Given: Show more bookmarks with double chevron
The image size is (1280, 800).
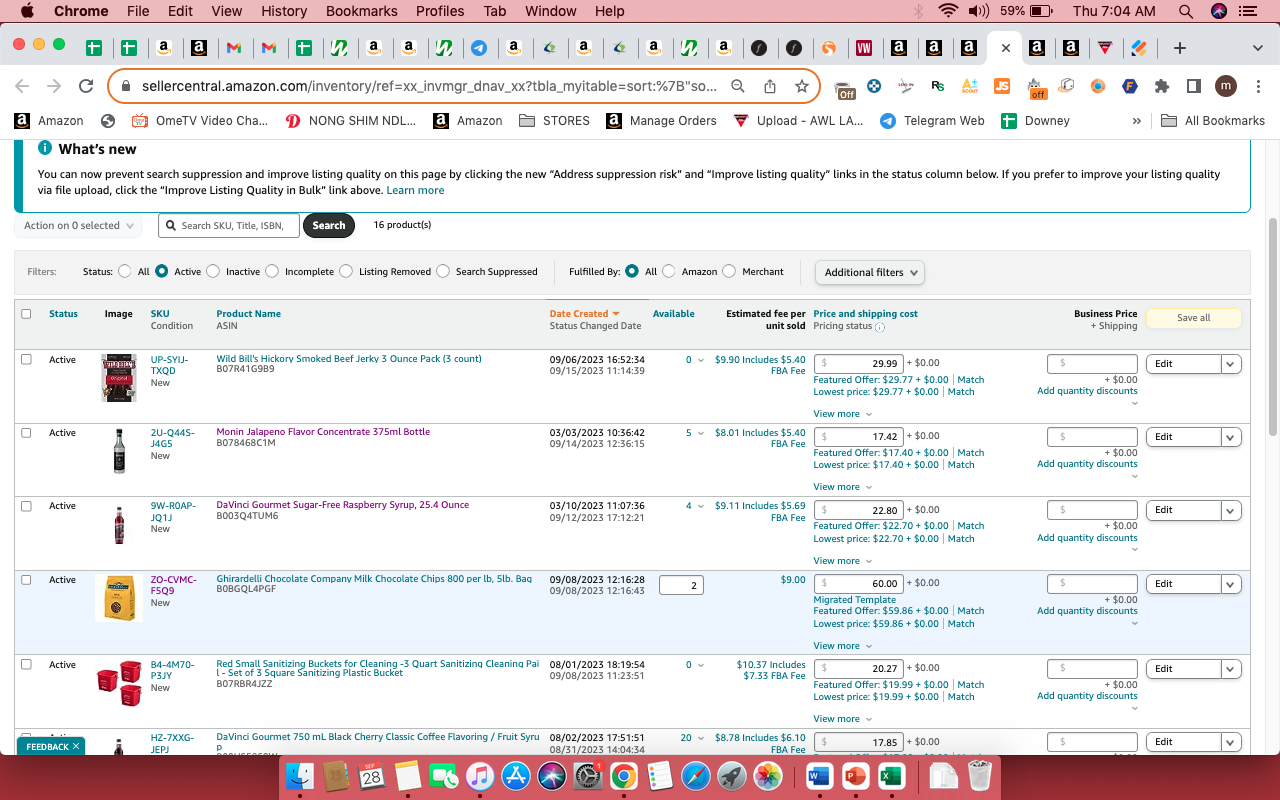Looking at the screenshot, I should pyautogui.click(x=1136, y=121).
